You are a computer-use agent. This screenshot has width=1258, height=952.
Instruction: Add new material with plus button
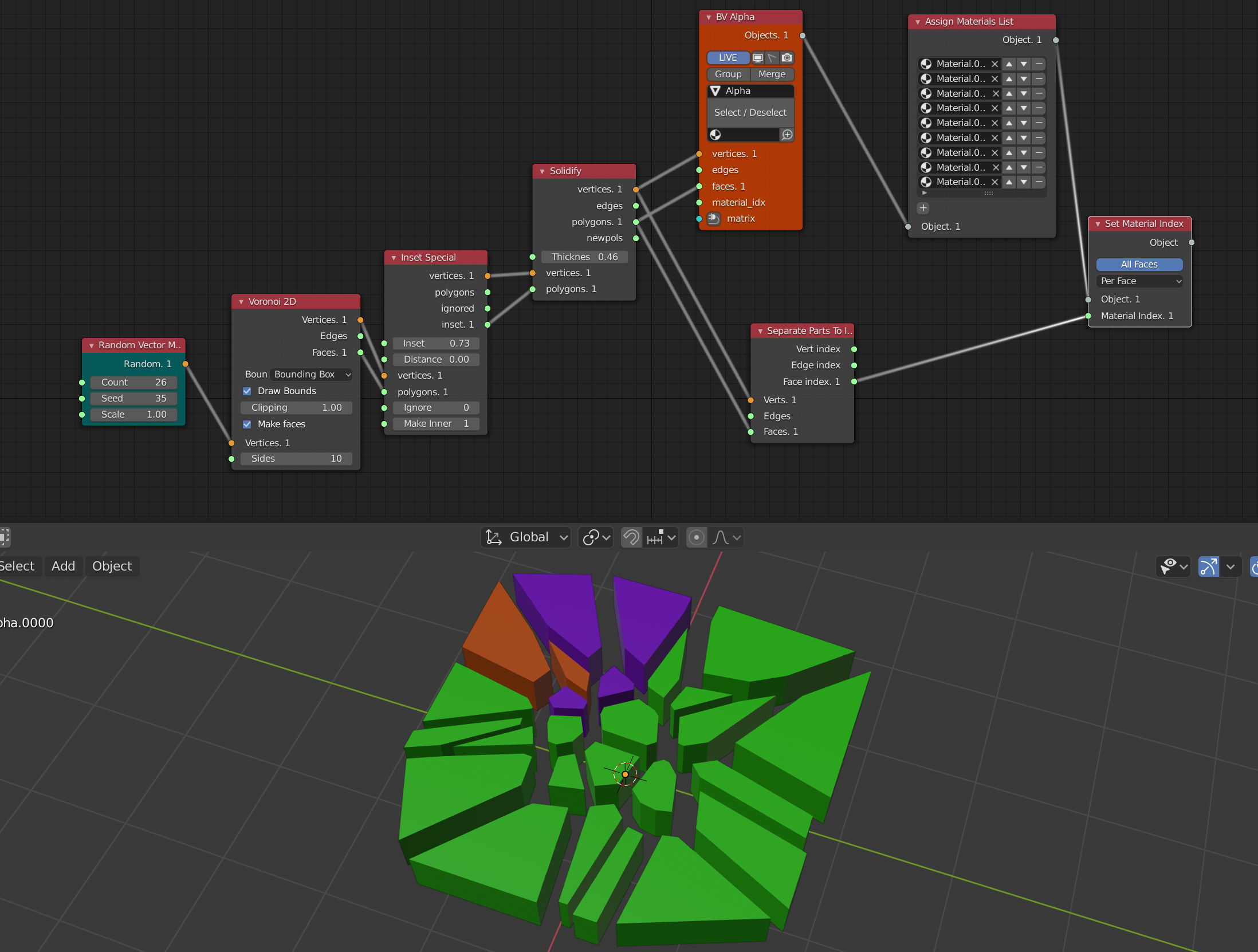coord(923,208)
